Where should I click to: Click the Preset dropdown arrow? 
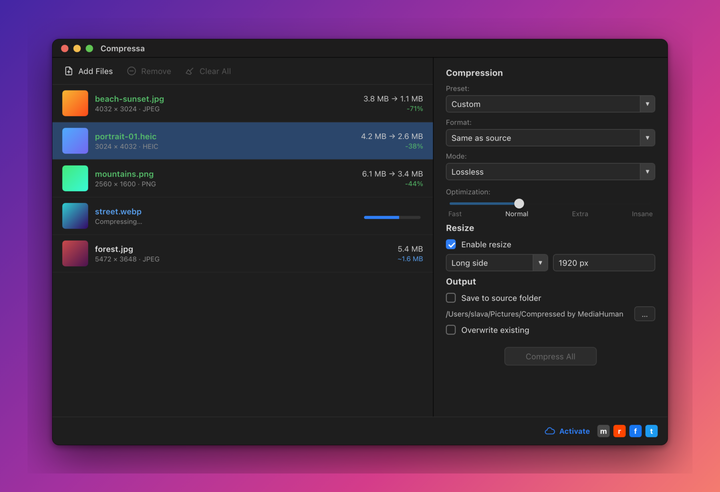click(647, 104)
